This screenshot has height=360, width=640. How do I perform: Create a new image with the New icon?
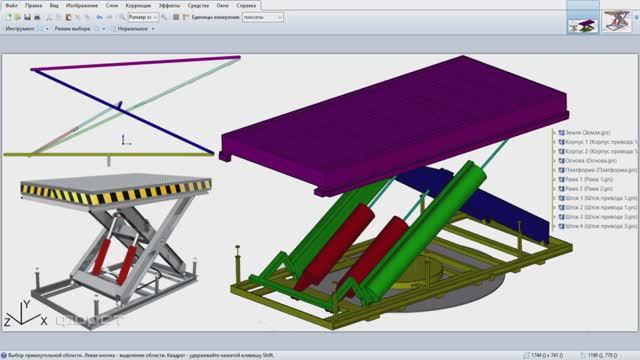tap(8, 17)
